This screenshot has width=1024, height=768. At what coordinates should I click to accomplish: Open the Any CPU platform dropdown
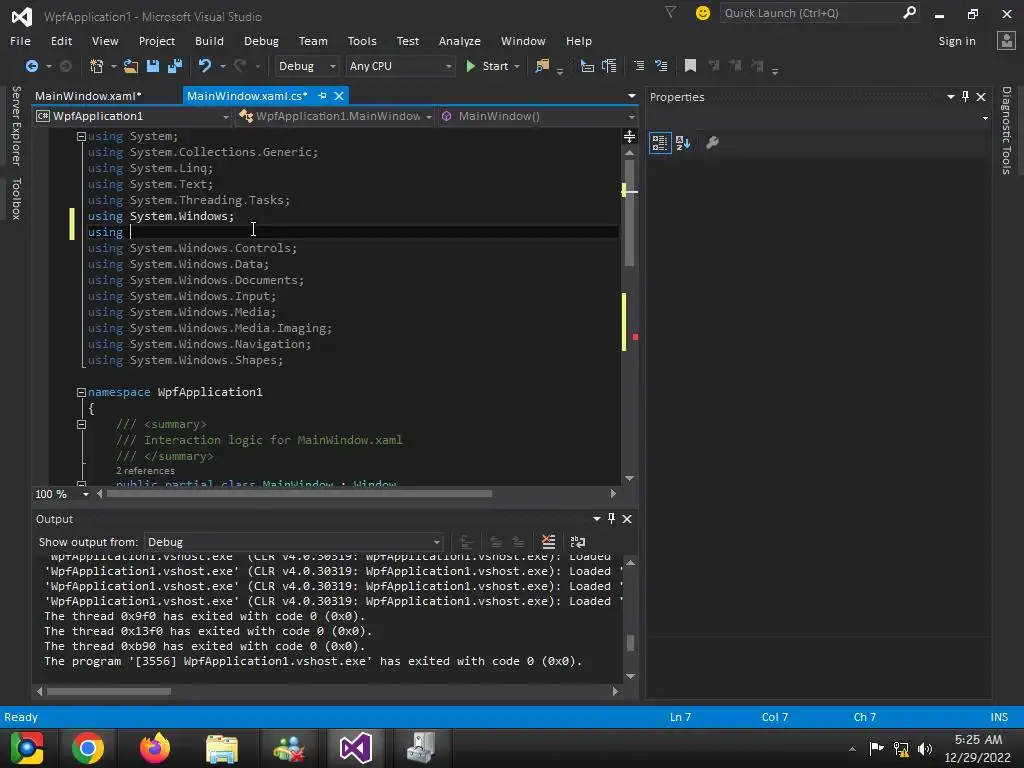pyautogui.click(x=400, y=66)
